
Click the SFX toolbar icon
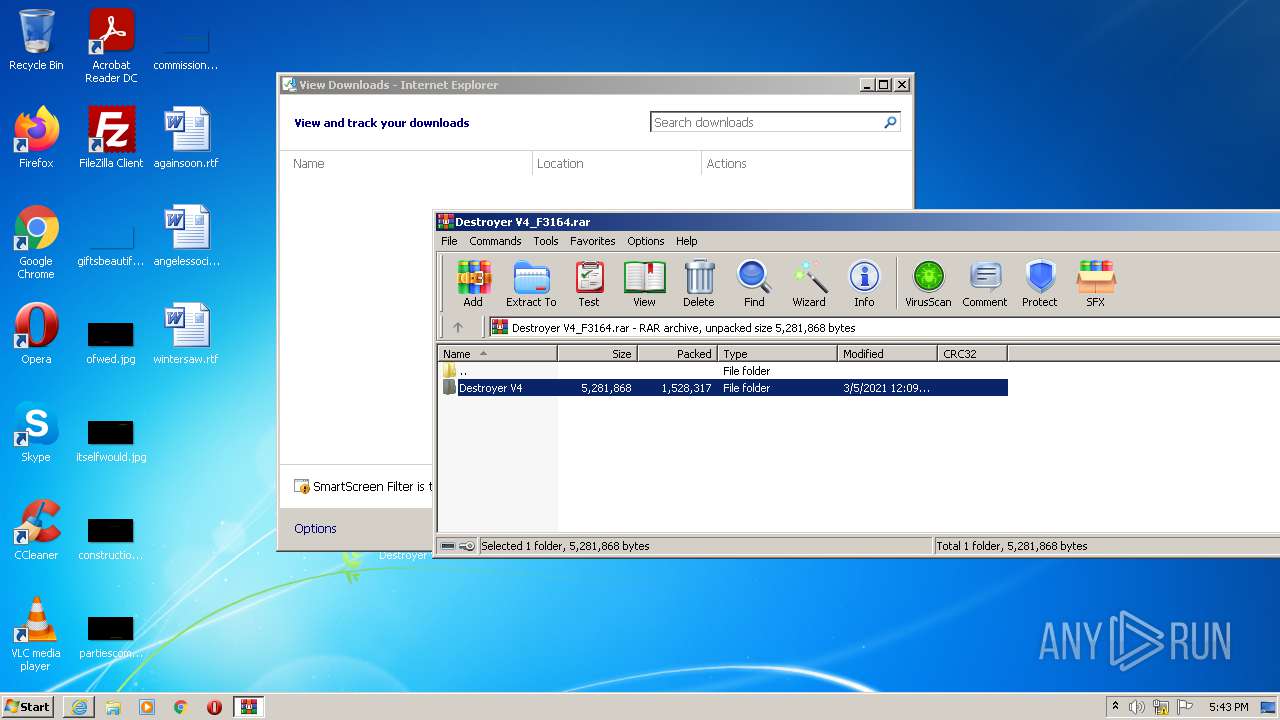(1096, 284)
